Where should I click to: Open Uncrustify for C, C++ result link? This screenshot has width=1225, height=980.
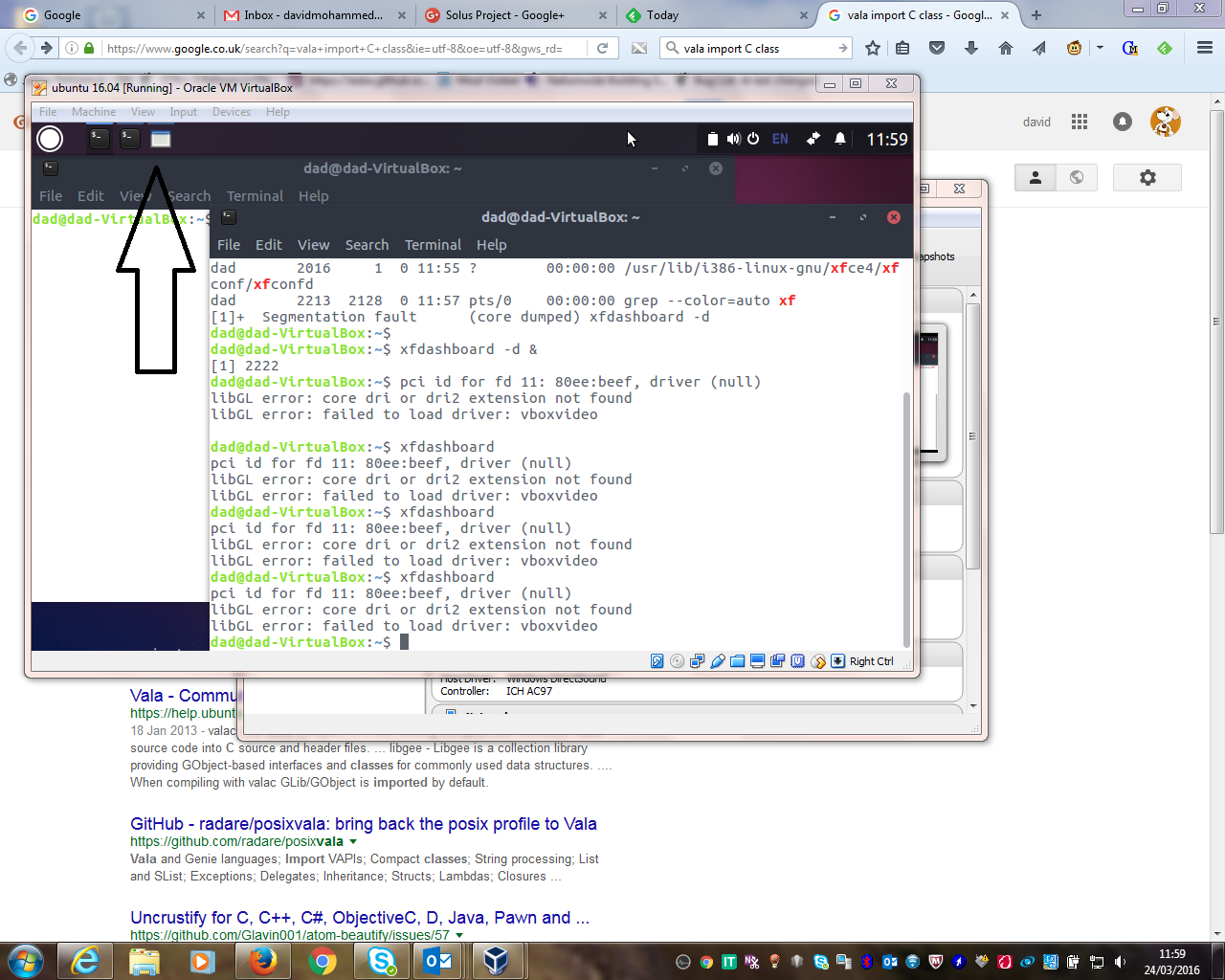[360, 918]
